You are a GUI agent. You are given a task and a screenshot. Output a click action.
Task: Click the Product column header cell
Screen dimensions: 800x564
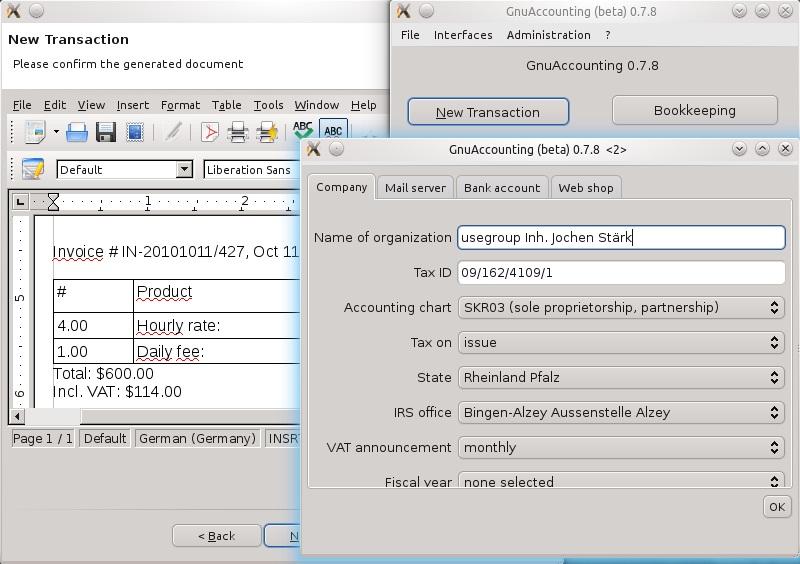click(217, 296)
